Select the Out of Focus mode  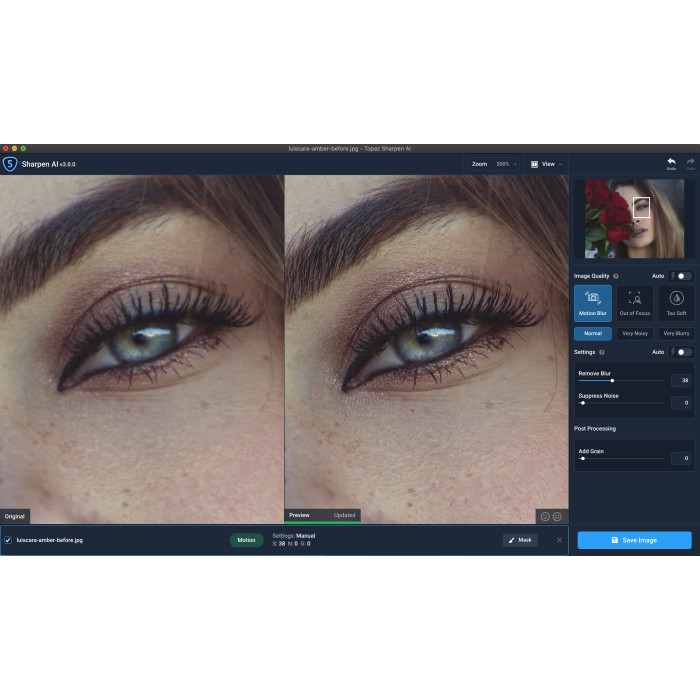coord(635,298)
